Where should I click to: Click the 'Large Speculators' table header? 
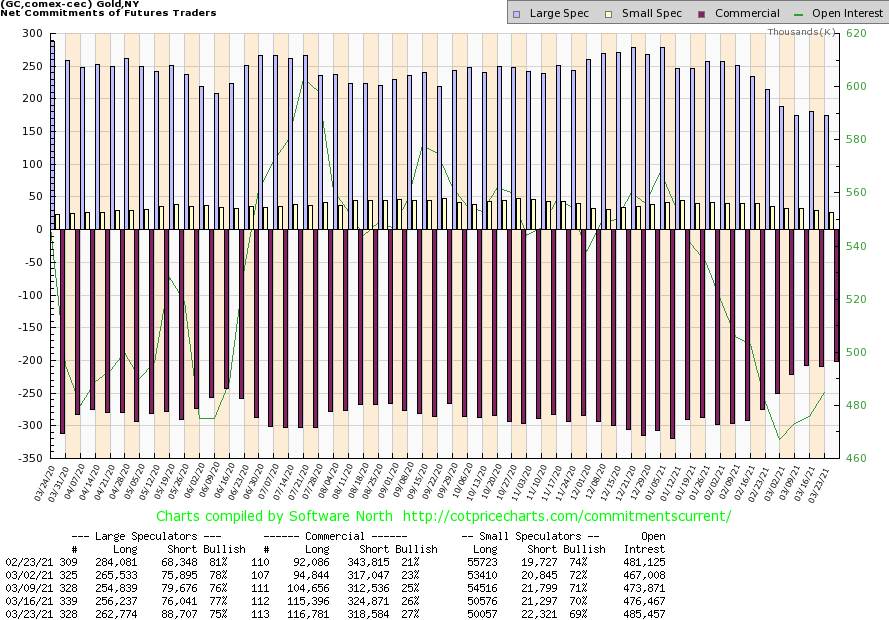point(156,536)
